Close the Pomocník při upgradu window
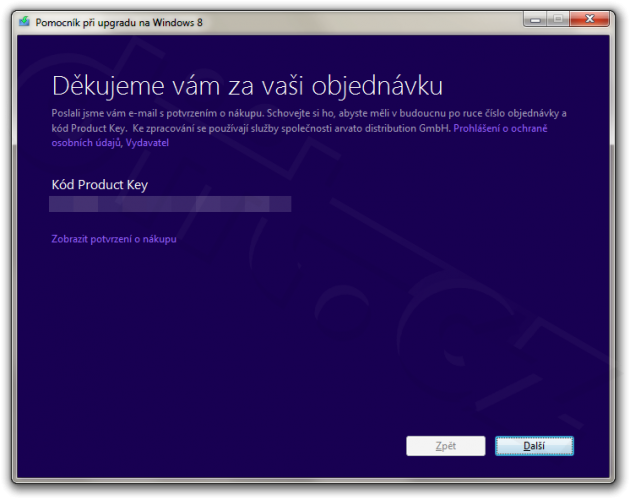 click(589, 19)
